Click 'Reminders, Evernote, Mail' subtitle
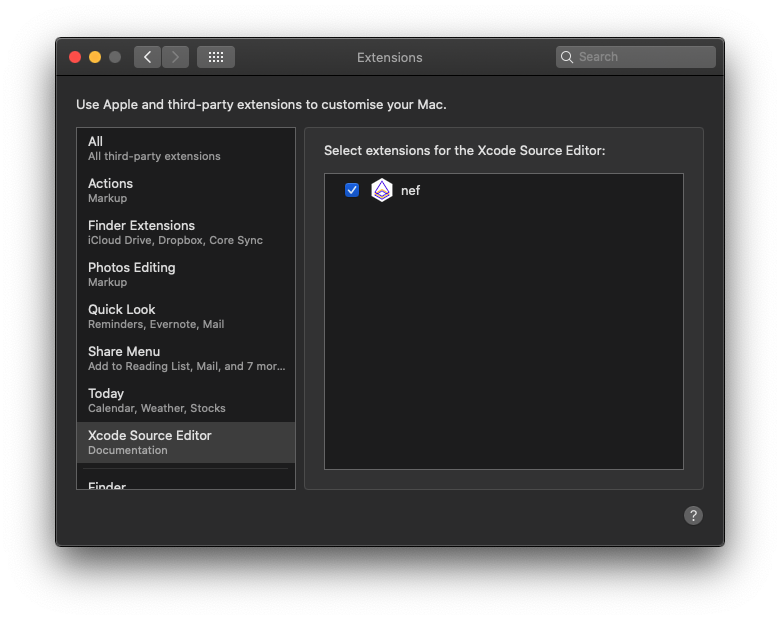 156,324
